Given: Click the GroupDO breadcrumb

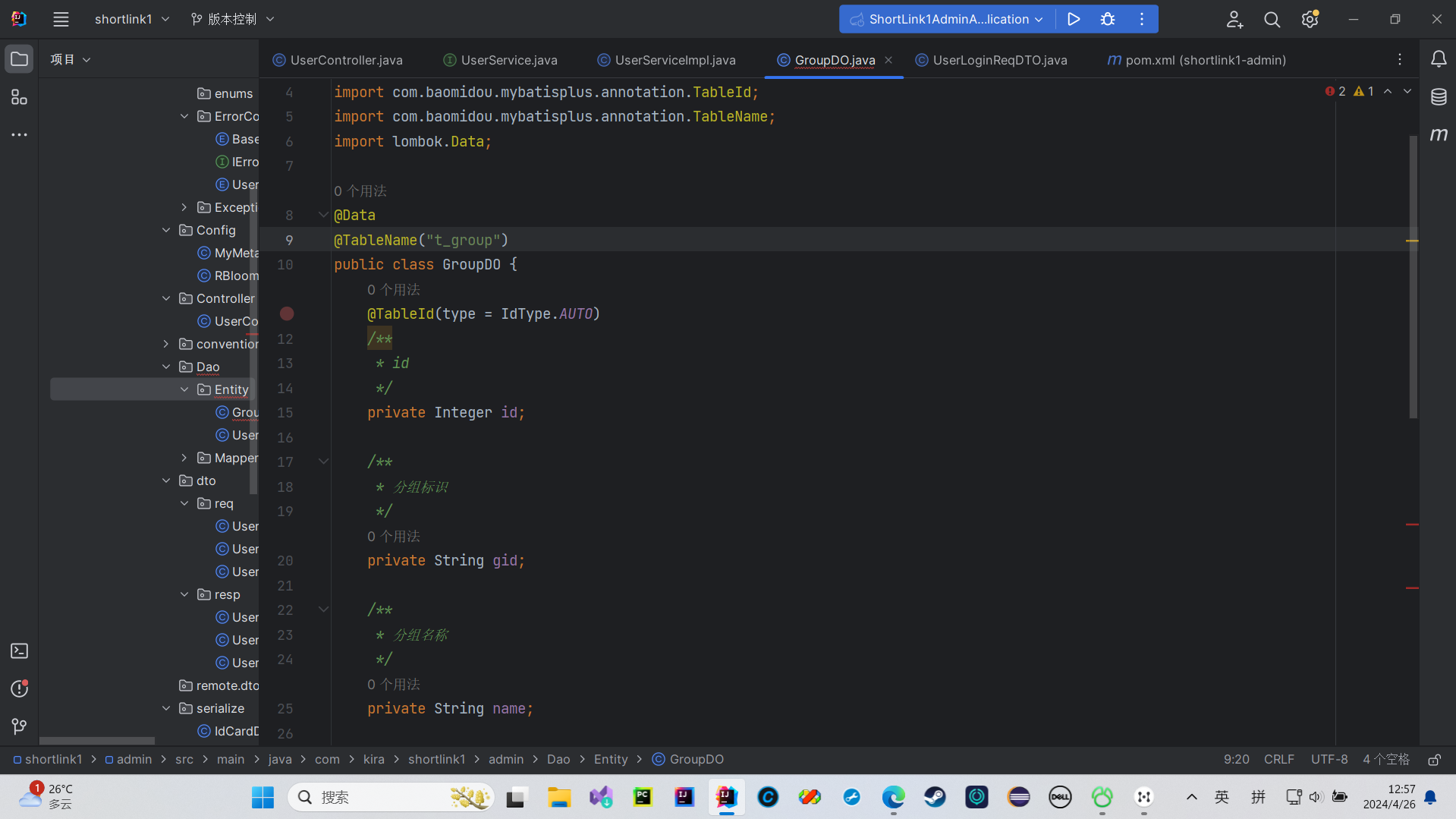Looking at the screenshot, I should pyautogui.click(x=688, y=760).
